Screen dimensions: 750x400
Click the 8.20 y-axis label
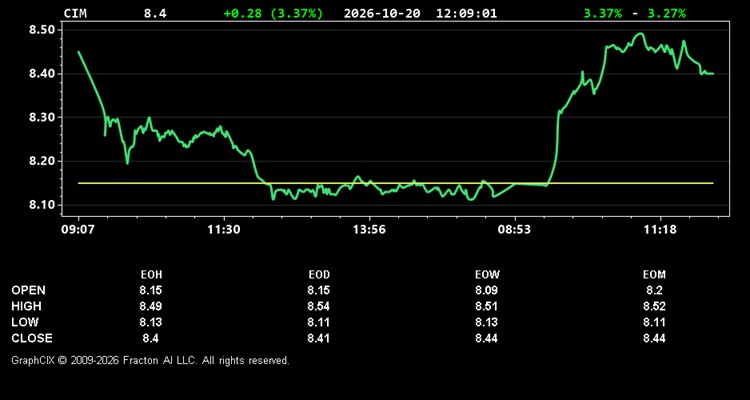pos(44,161)
